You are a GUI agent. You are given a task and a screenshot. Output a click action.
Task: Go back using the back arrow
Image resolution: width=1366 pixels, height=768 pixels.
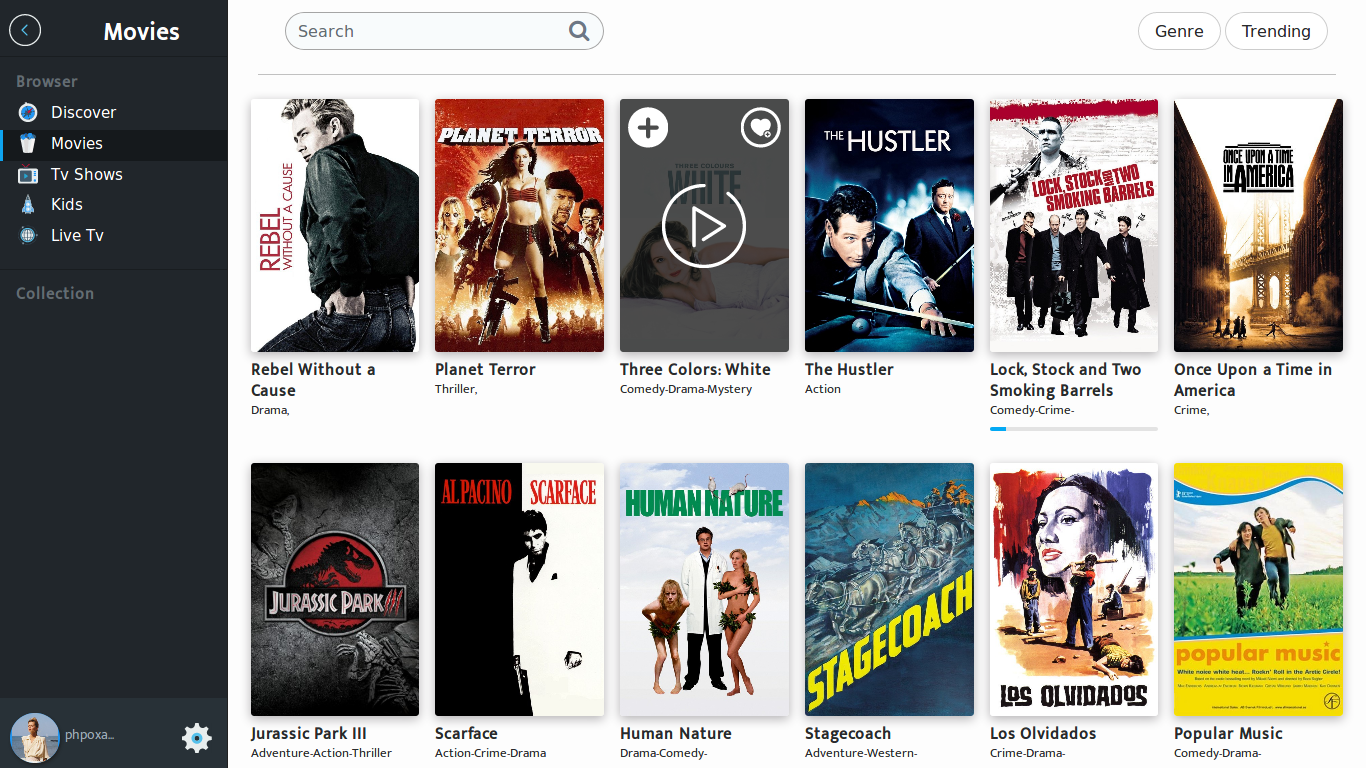[25, 30]
